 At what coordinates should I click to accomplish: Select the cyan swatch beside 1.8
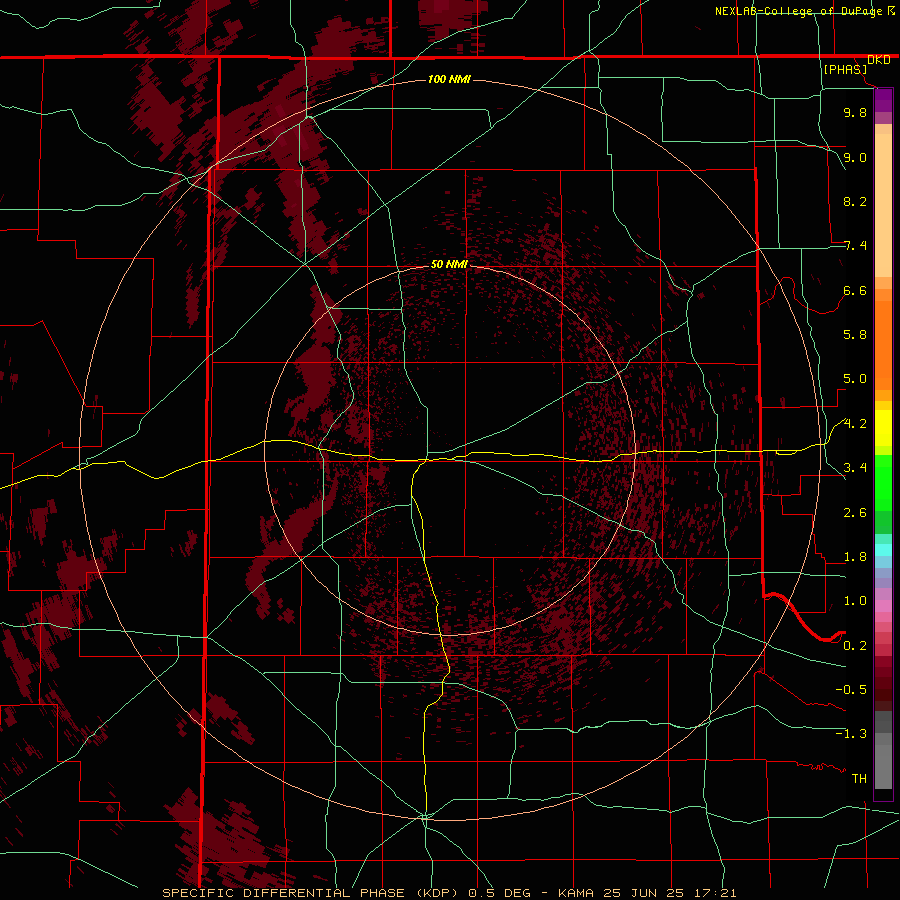(x=883, y=550)
